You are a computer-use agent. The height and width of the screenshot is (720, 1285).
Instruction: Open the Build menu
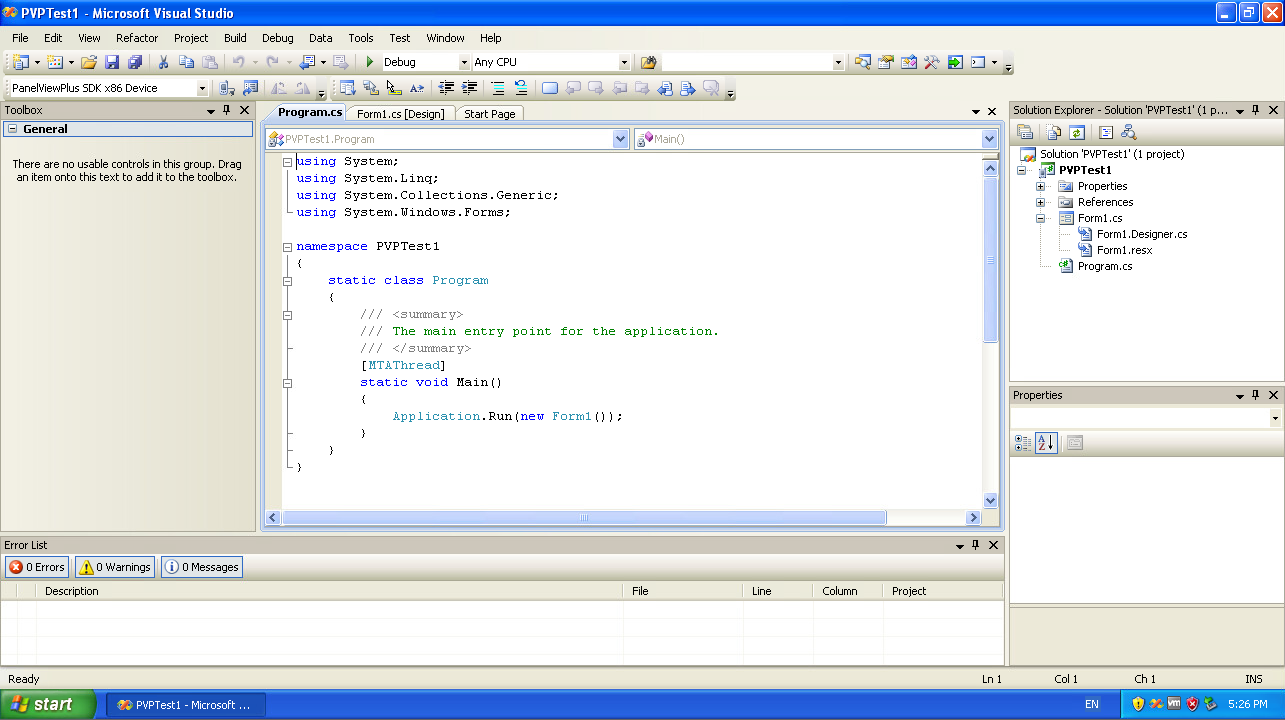(x=235, y=38)
